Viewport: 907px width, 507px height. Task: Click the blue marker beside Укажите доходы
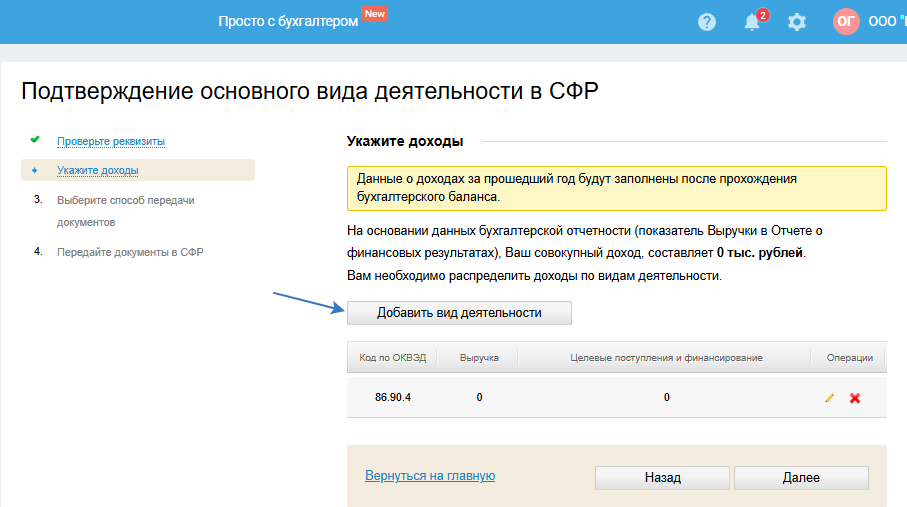pos(35,170)
